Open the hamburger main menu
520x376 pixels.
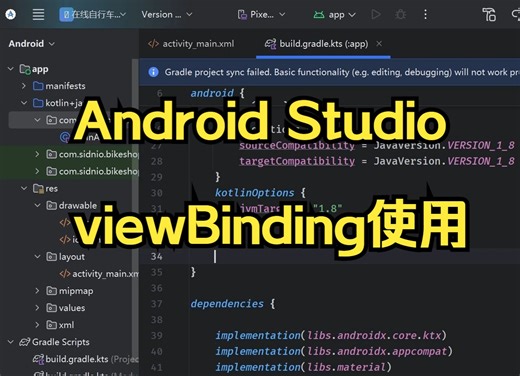pos(38,14)
